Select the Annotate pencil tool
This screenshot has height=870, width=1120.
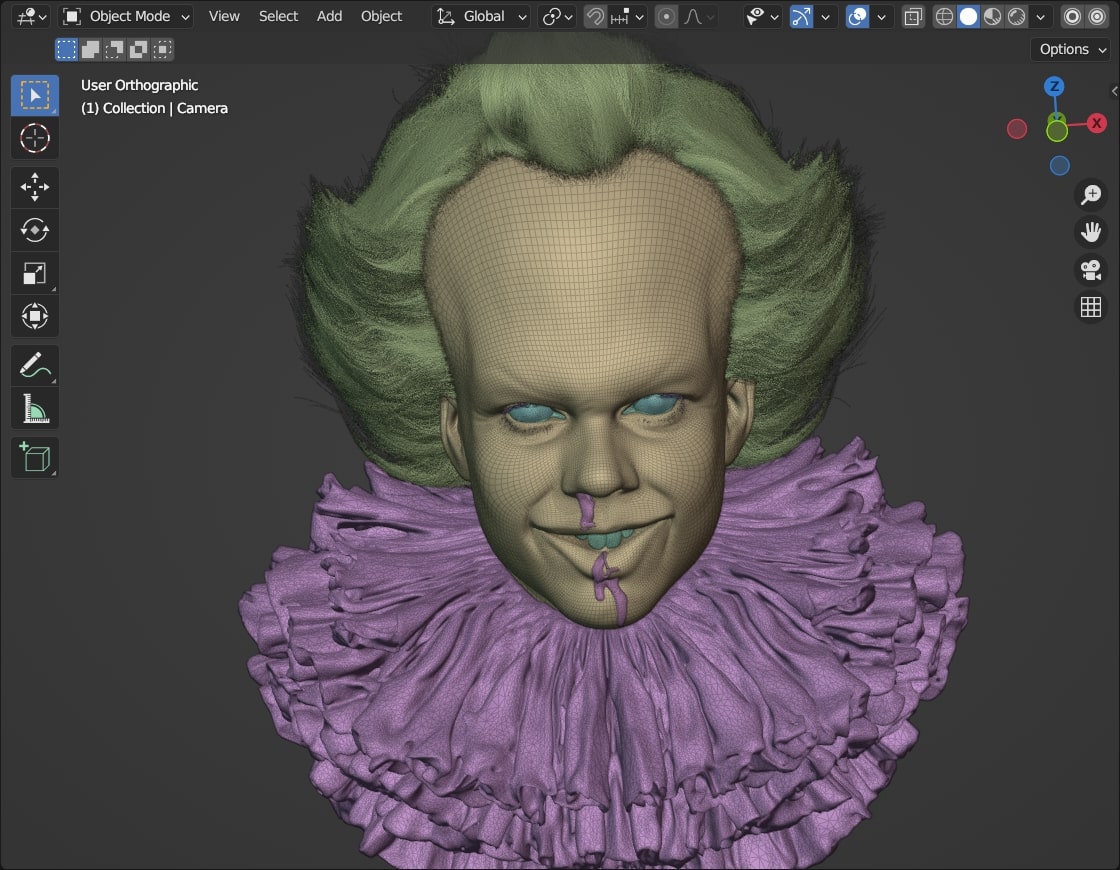[x=35, y=365]
